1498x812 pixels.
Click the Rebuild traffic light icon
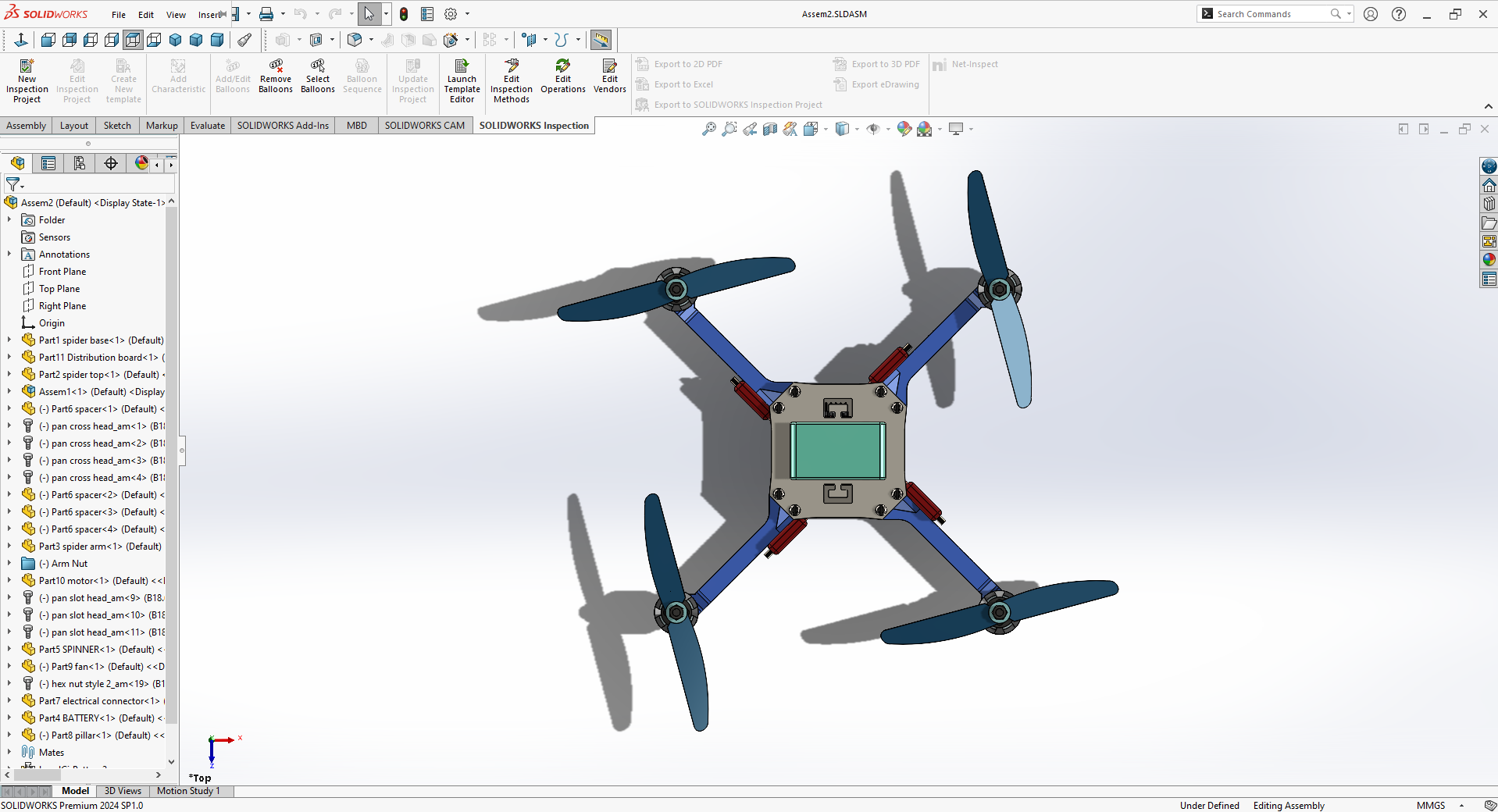[x=404, y=14]
